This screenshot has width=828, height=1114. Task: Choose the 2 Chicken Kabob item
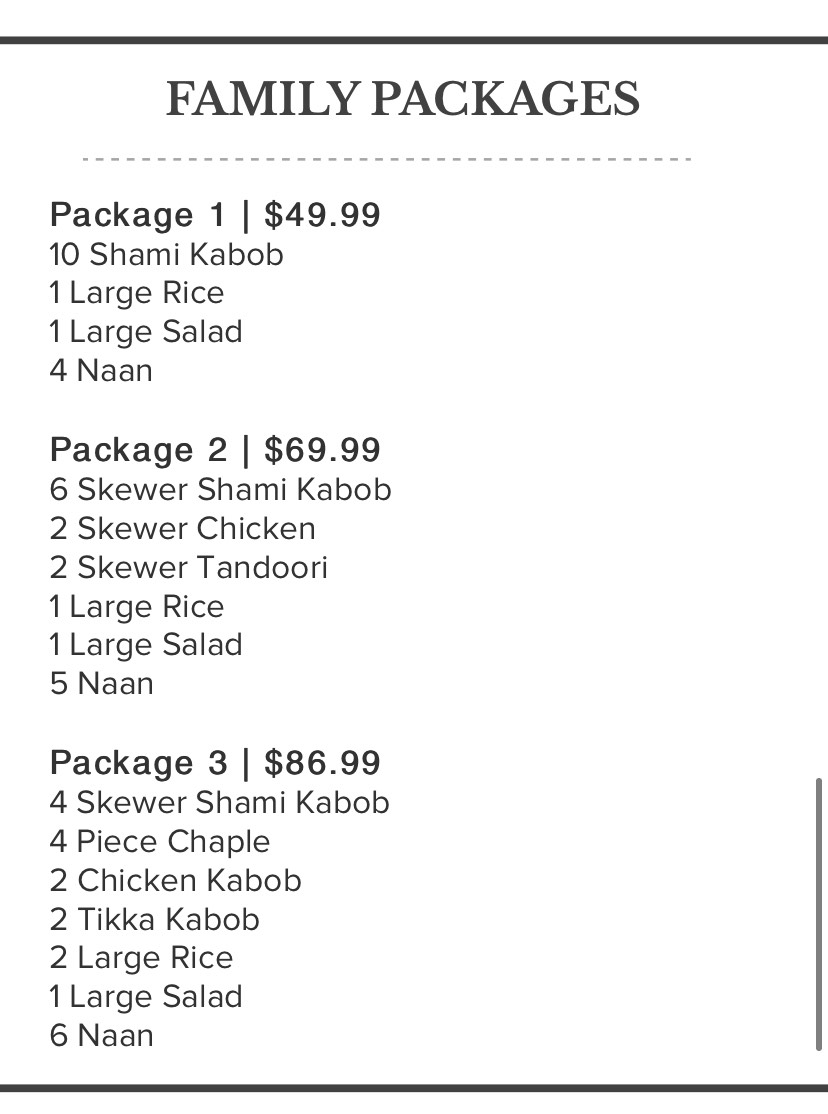(x=175, y=881)
